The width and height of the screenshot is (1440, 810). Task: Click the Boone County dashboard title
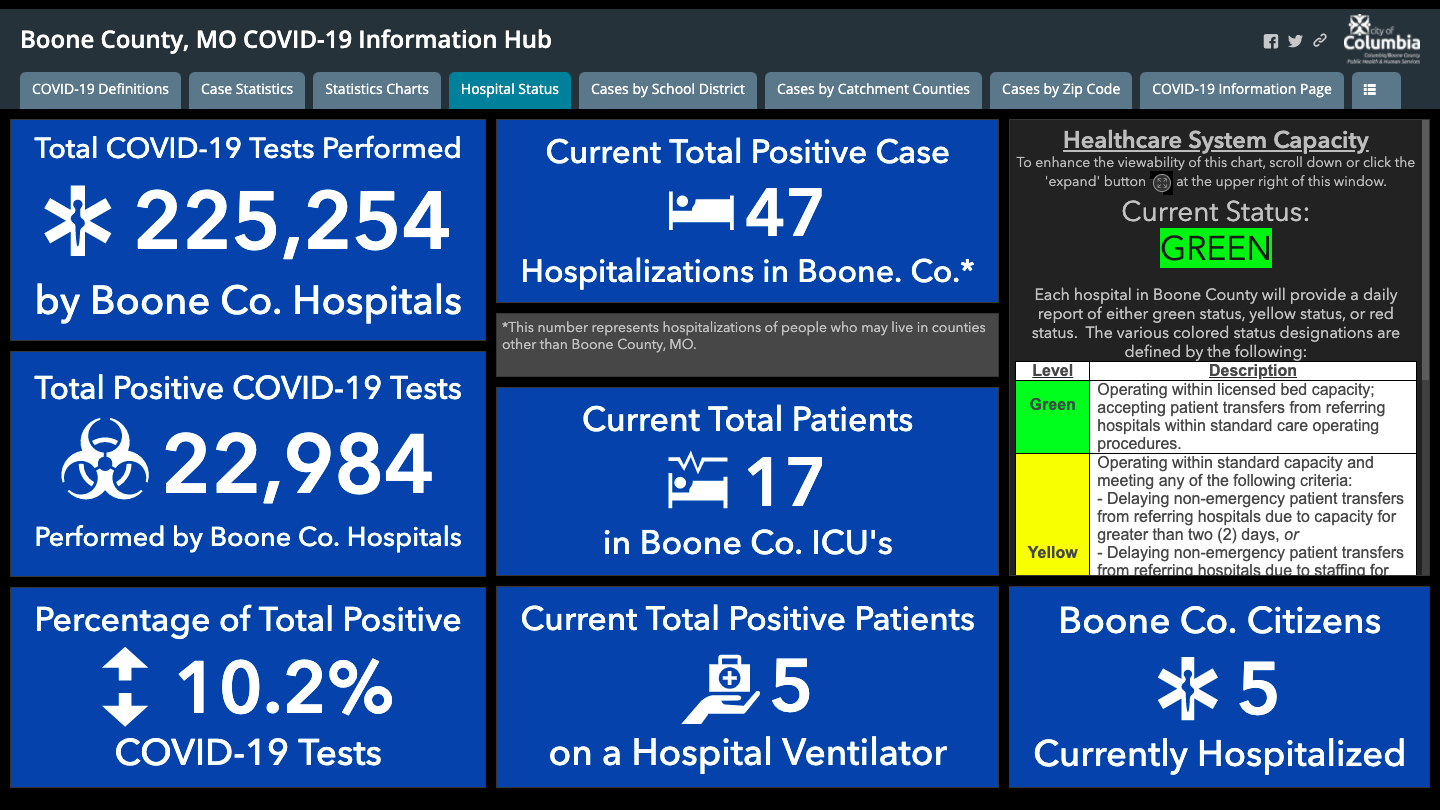286,40
